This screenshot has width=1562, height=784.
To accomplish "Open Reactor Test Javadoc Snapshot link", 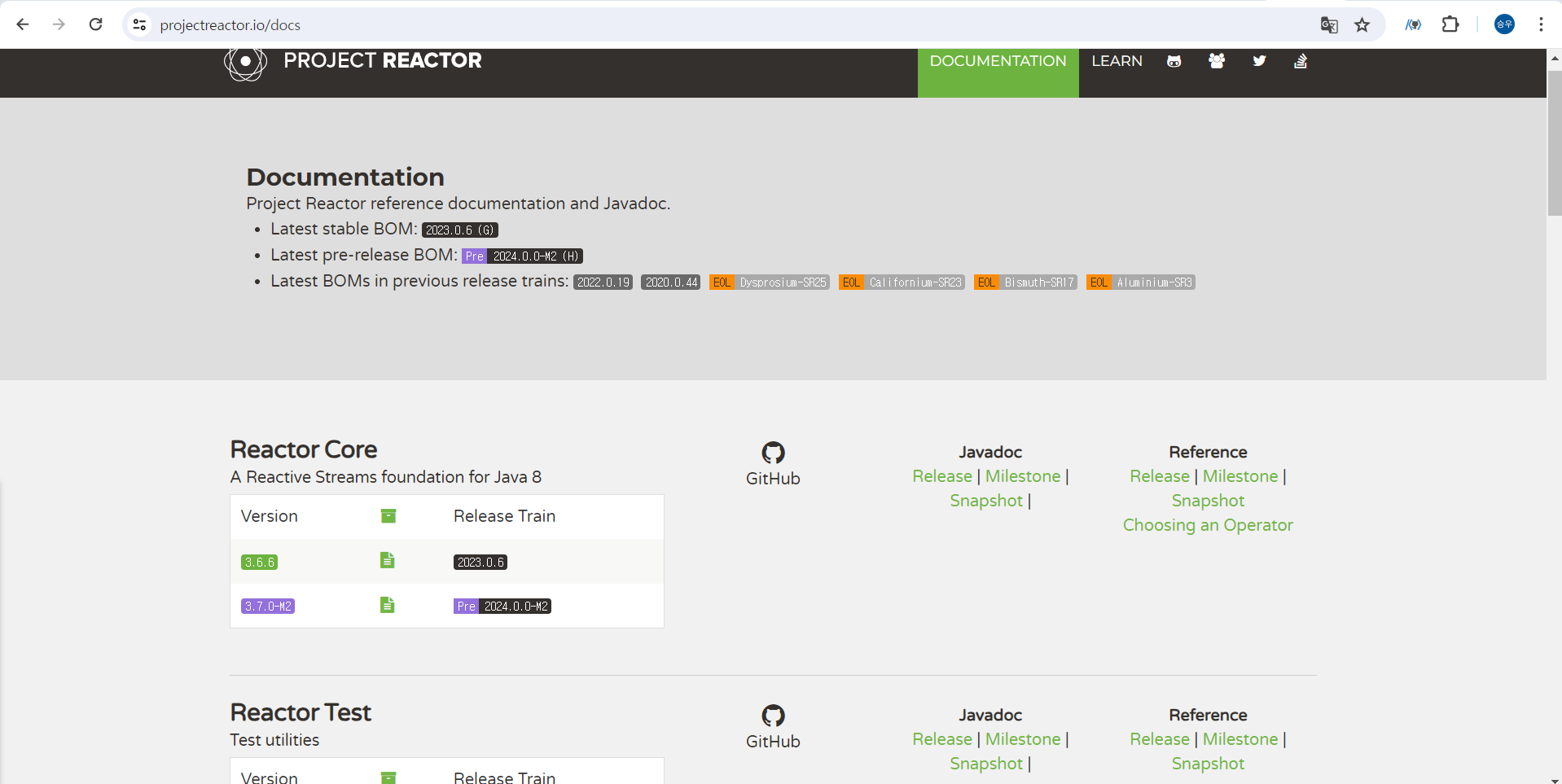I will [986, 764].
